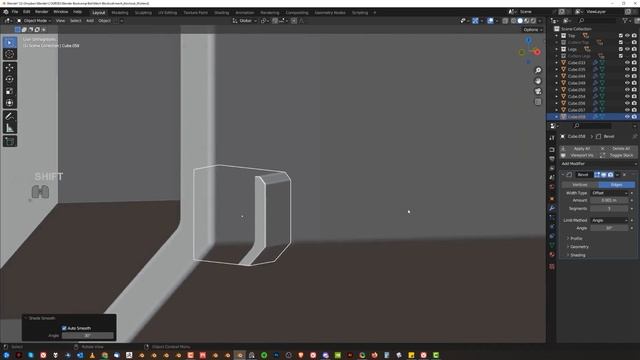Image resolution: width=640 pixels, height=360 pixels.
Task: Expand the Geometry subpanel
Action: click(579, 247)
